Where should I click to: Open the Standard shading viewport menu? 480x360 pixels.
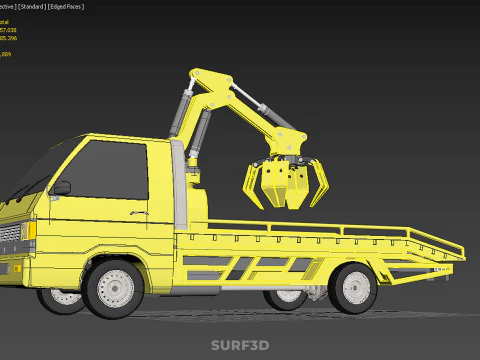click(x=32, y=7)
